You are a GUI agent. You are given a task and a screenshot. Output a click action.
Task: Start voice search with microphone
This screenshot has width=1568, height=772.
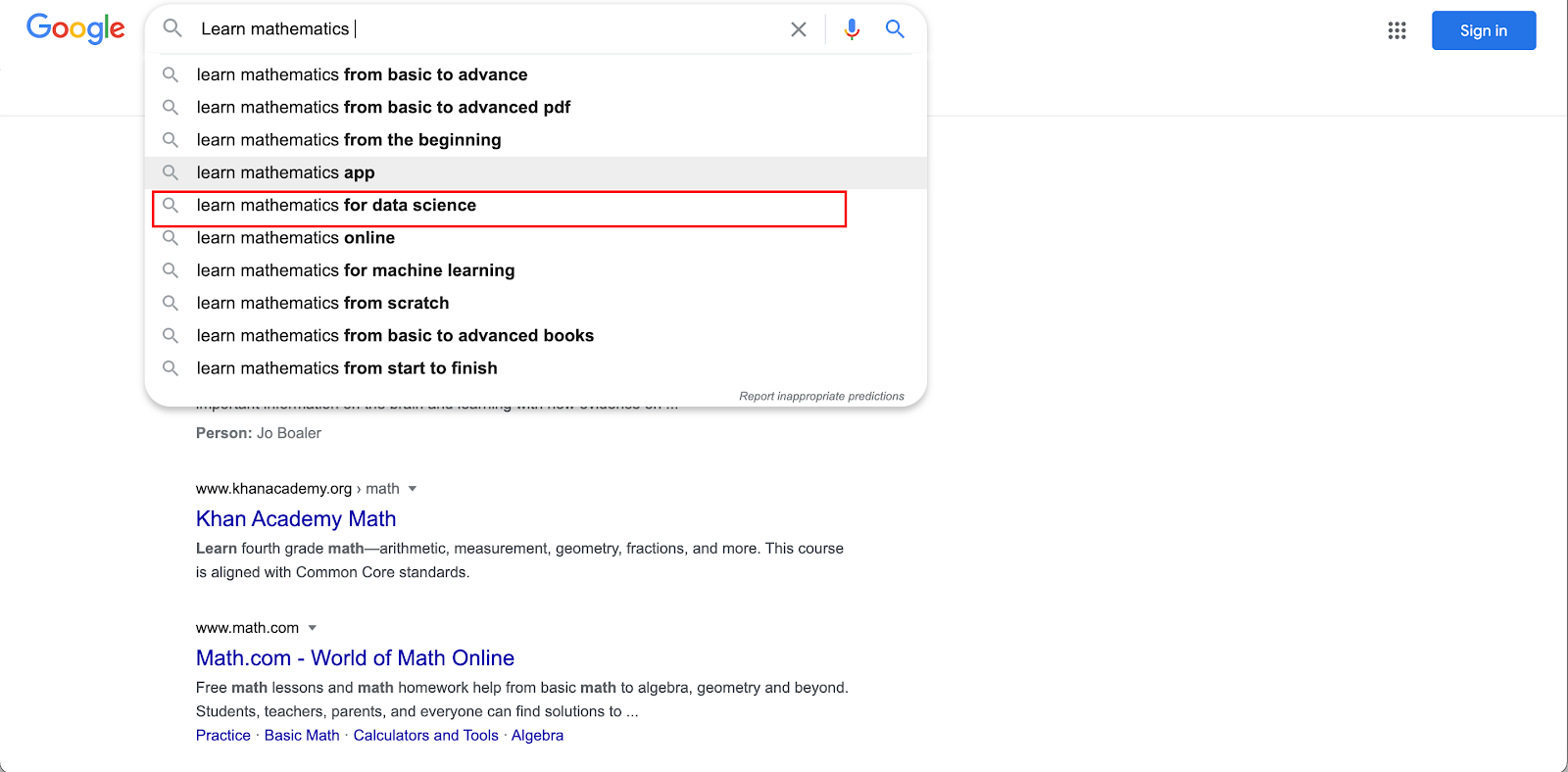pyautogui.click(x=852, y=29)
